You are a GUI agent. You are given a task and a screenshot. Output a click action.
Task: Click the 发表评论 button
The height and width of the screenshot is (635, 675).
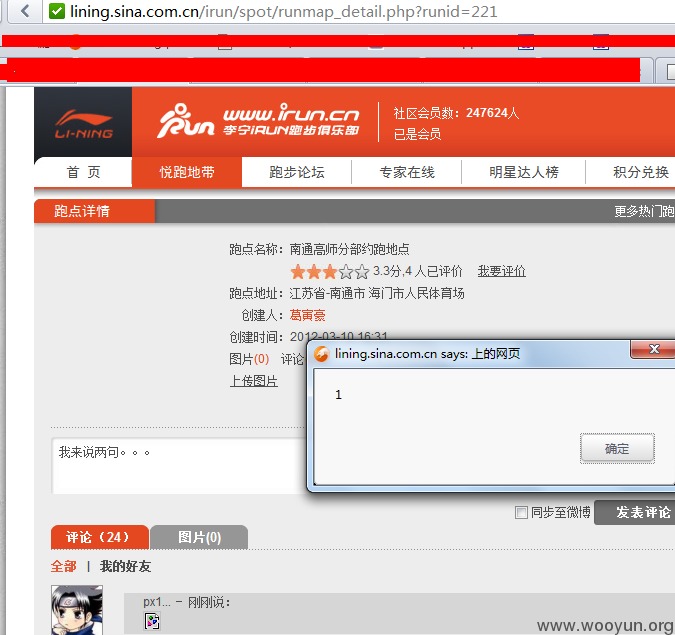click(x=637, y=512)
